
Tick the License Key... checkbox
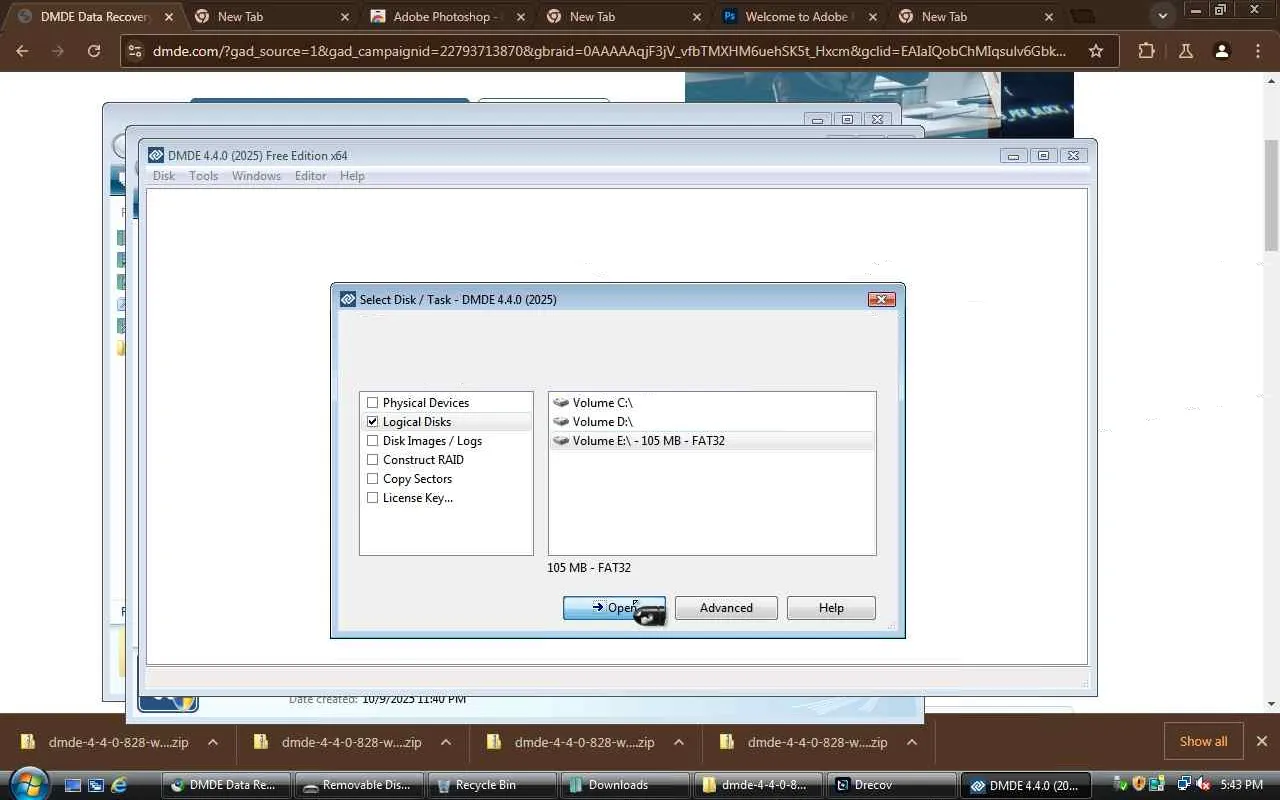tap(372, 498)
